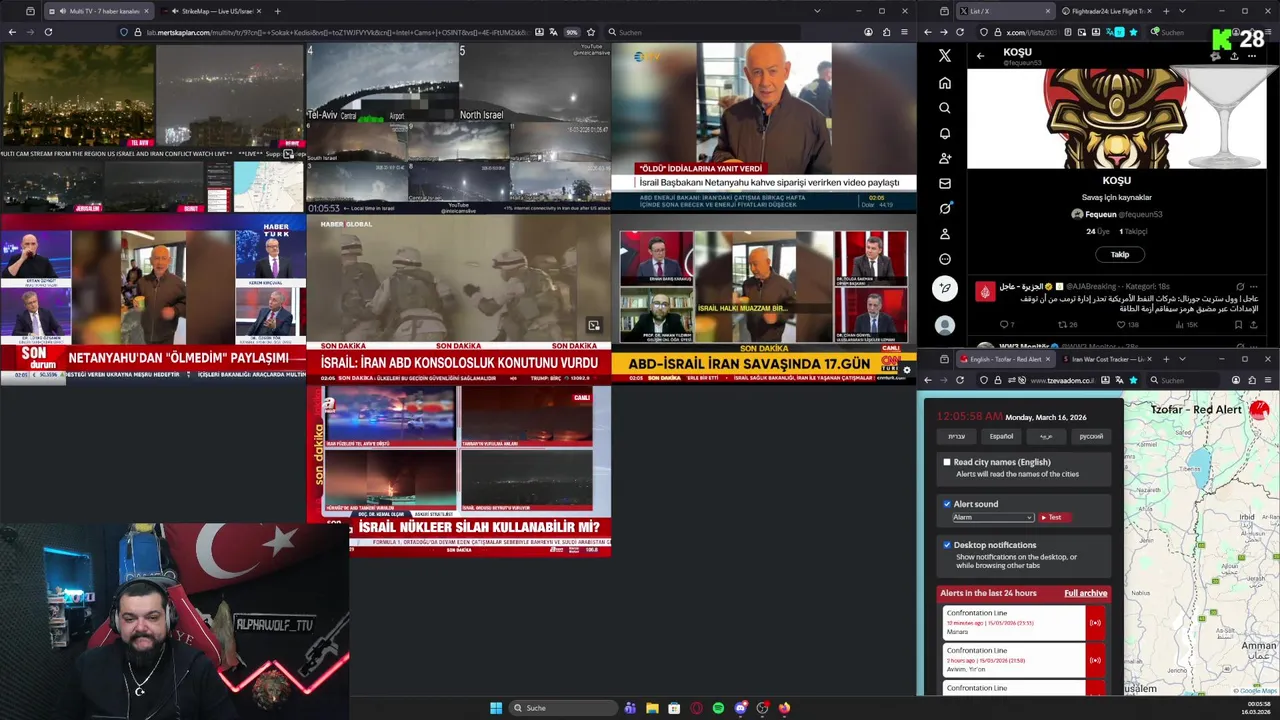Open more options on the KOŞU list header

tap(1251, 56)
